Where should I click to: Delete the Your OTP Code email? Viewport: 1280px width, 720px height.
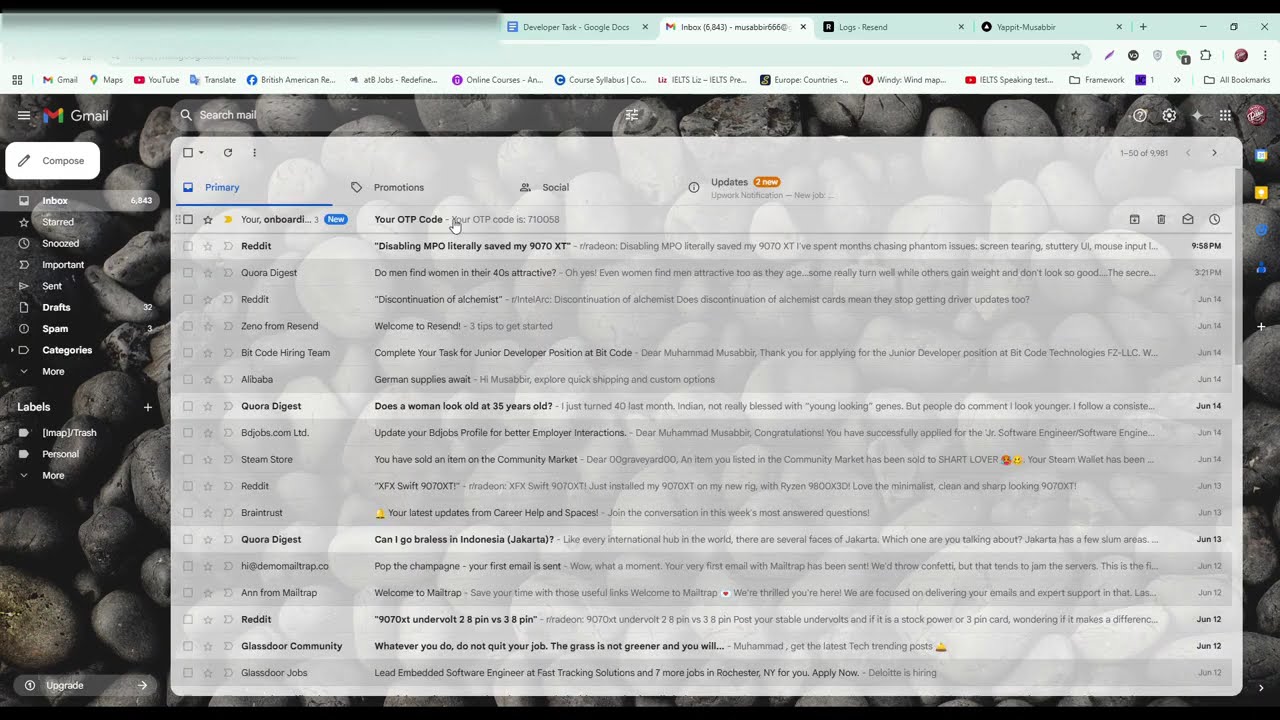click(x=1161, y=219)
